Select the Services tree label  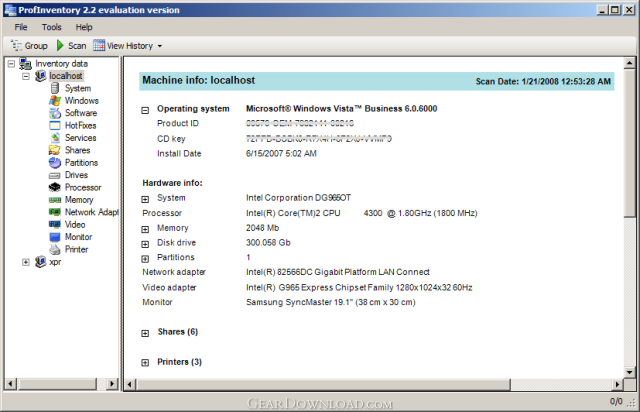point(80,138)
